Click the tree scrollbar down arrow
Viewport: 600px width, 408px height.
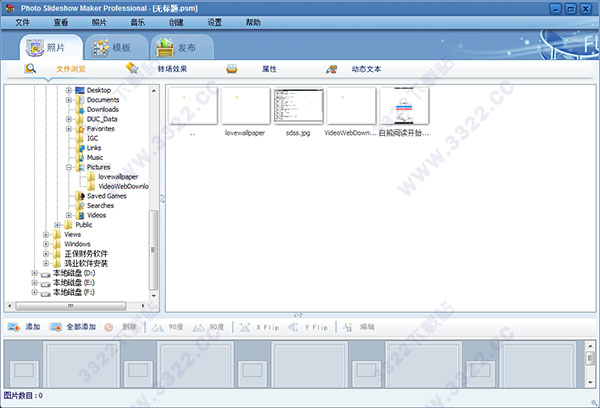(x=153, y=296)
